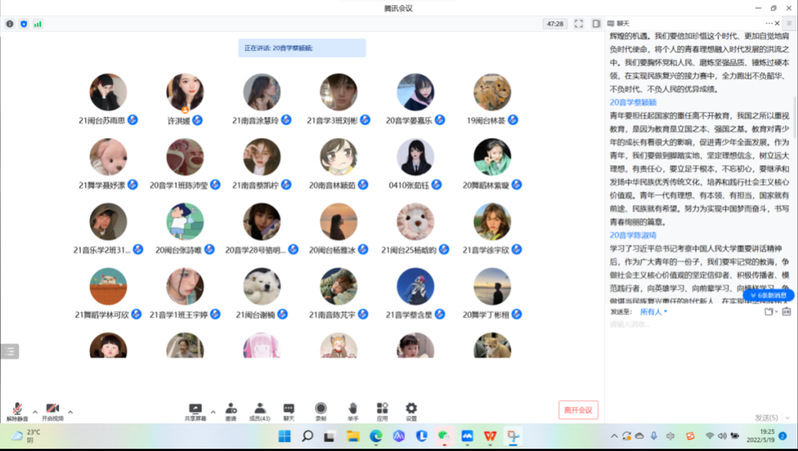Open the 所有人 recipient dropdown in chat
The image size is (798, 451).
[653, 311]
